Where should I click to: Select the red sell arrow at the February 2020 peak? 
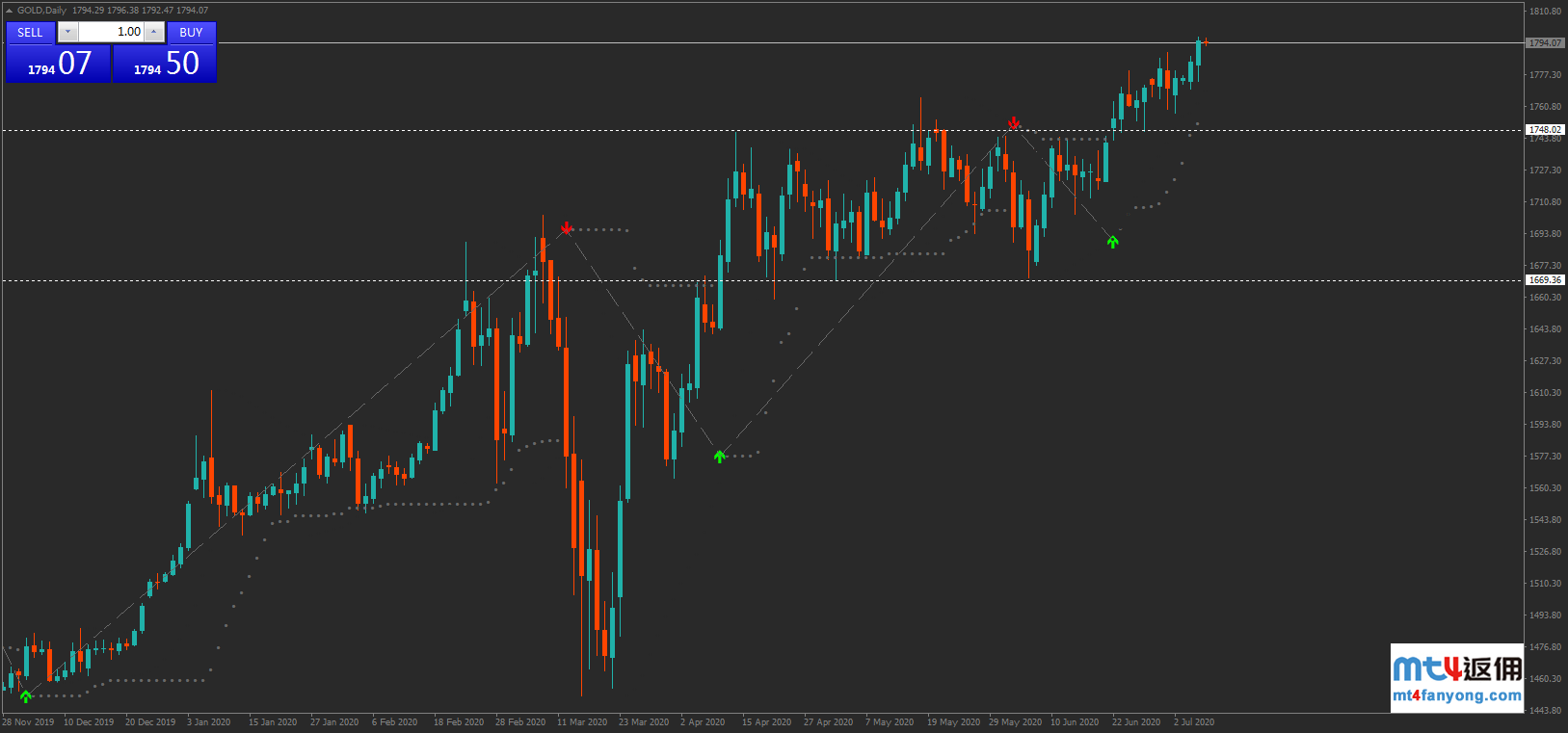pos(567,228)
